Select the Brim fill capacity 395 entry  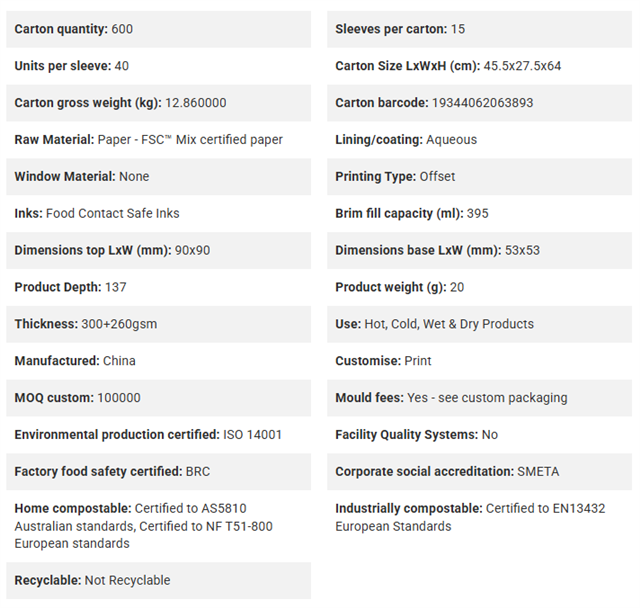(479, 213)
